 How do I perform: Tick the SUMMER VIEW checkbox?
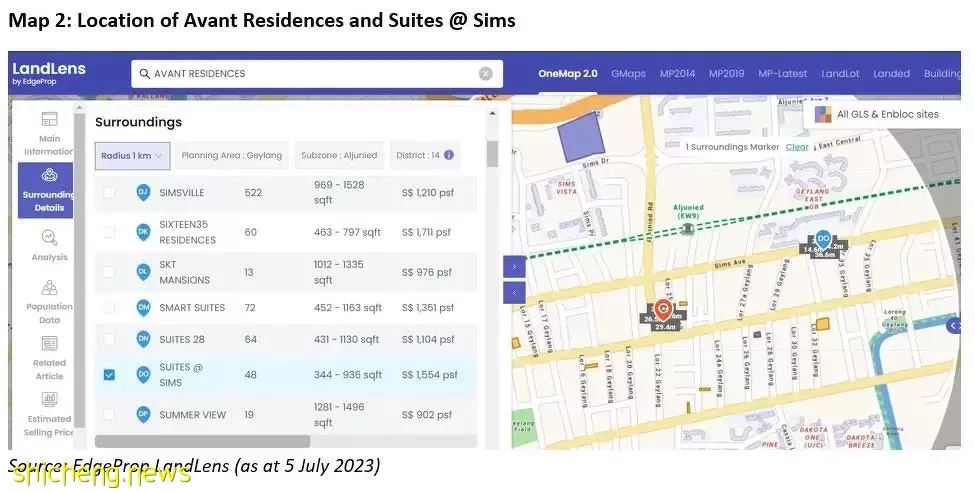(x=109, y=414)
